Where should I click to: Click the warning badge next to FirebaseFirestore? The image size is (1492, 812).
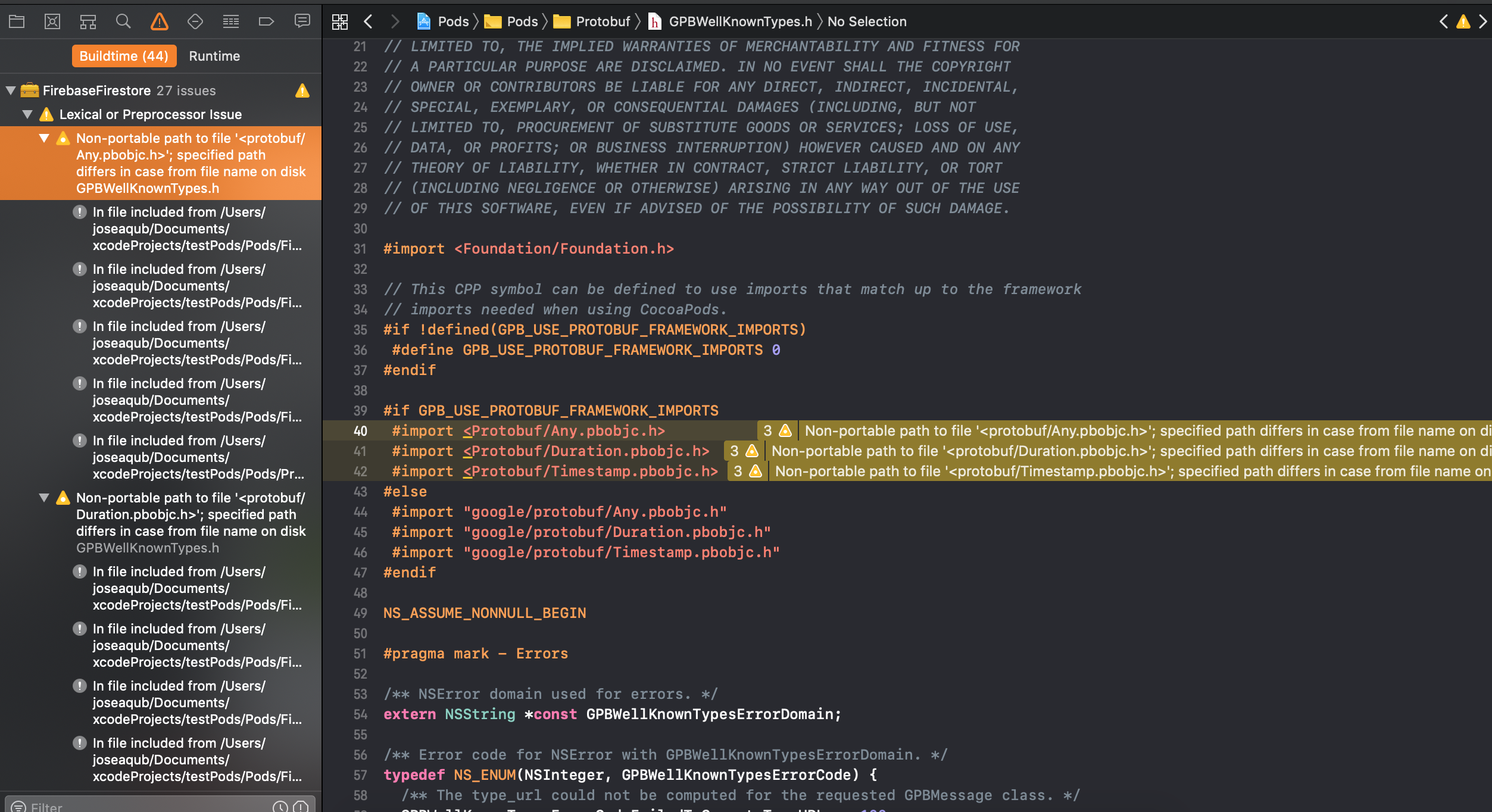(302, 90)
